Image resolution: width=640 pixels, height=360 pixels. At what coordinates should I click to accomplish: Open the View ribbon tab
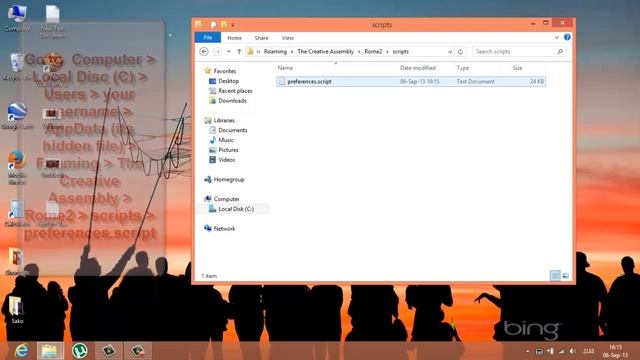pyautogui.click(x=288, y=38)
